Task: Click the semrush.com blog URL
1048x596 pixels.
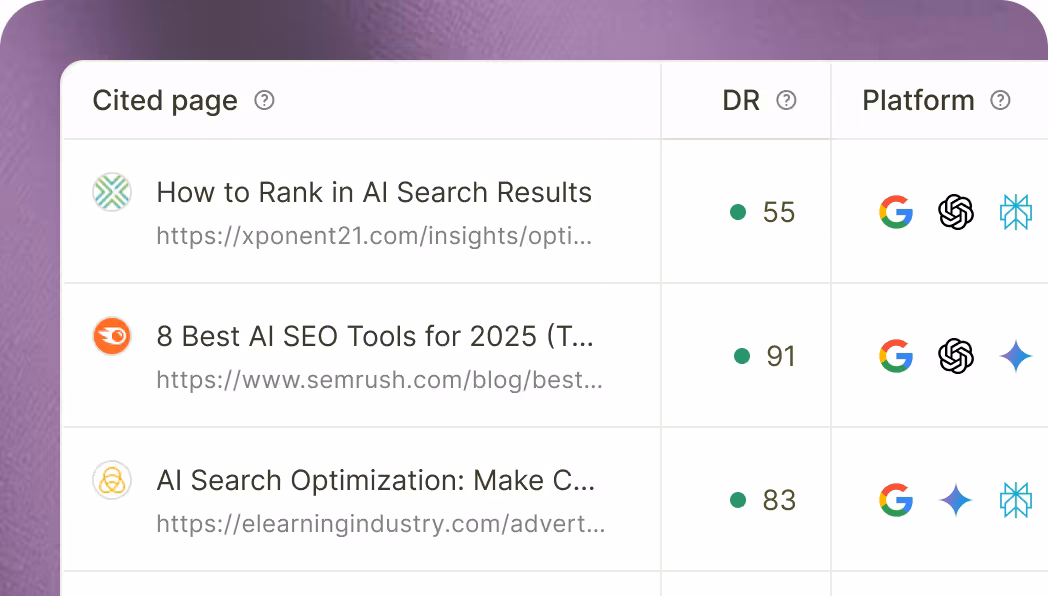Action: pos(379,381)
